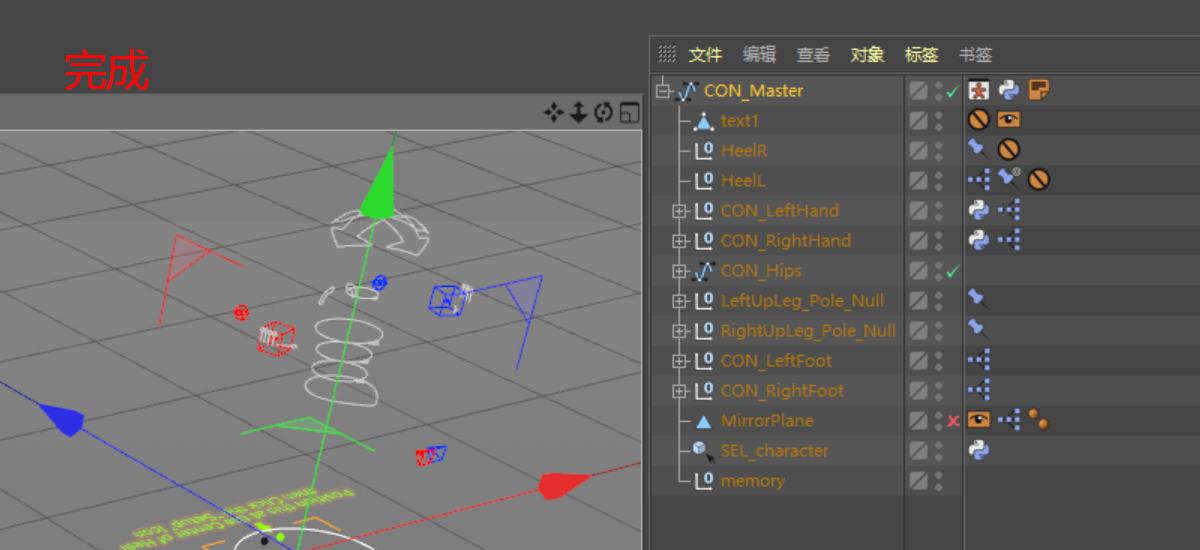
Task: Enable MirrorPlane via its red X
Action: tap(953, 421)
